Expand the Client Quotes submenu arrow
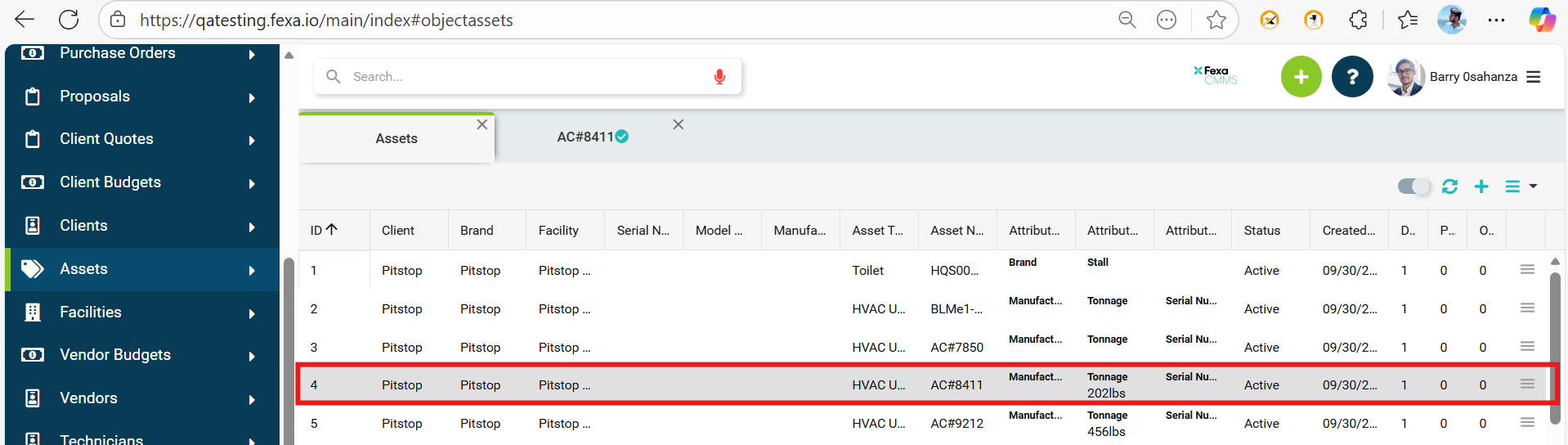Image resolution: width=1568 pixels, height=445 pixels. pyautogui.click(x=252, y=140)
